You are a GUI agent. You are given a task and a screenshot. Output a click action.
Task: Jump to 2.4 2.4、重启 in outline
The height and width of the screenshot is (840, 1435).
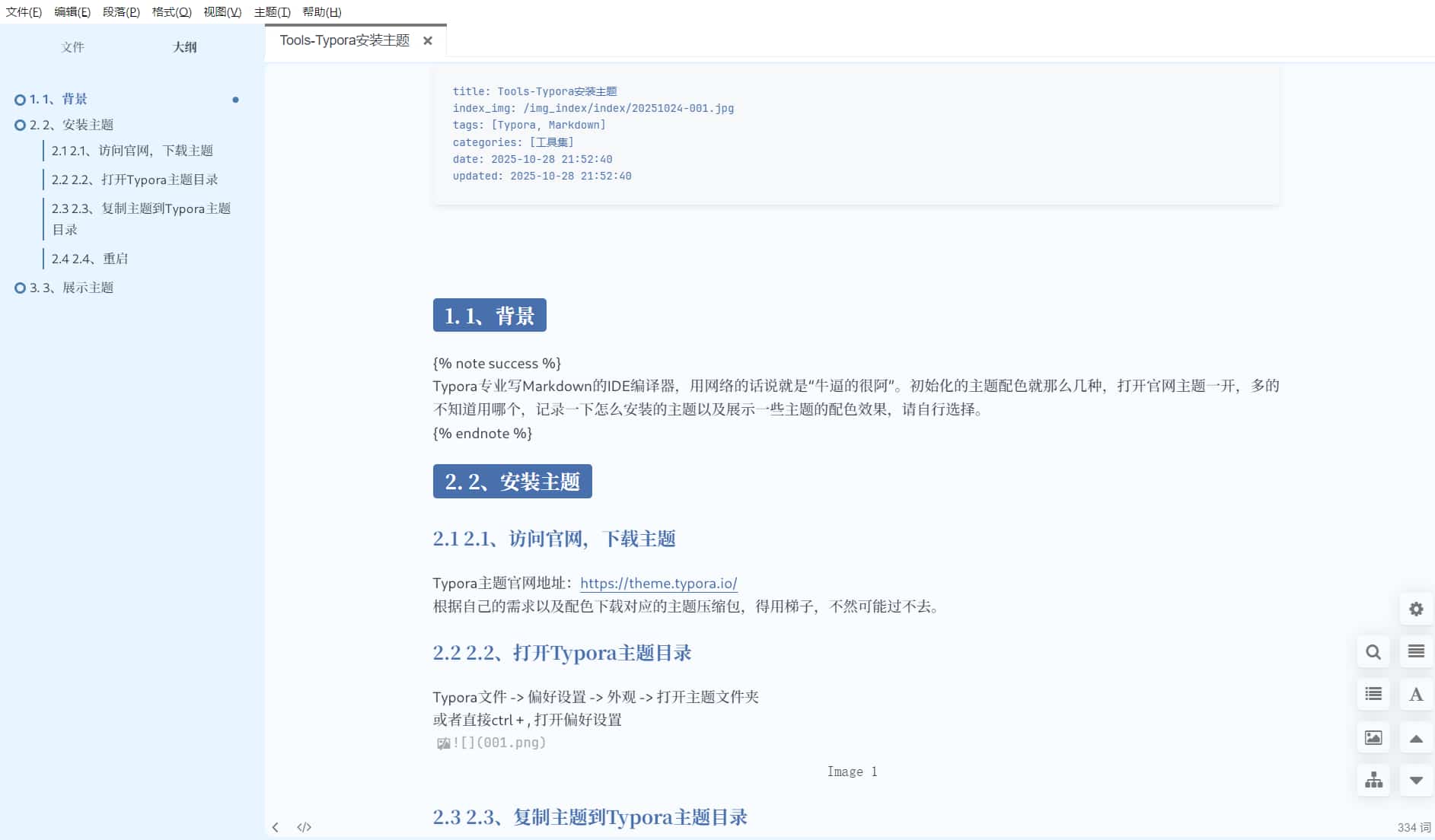(90, 259)
